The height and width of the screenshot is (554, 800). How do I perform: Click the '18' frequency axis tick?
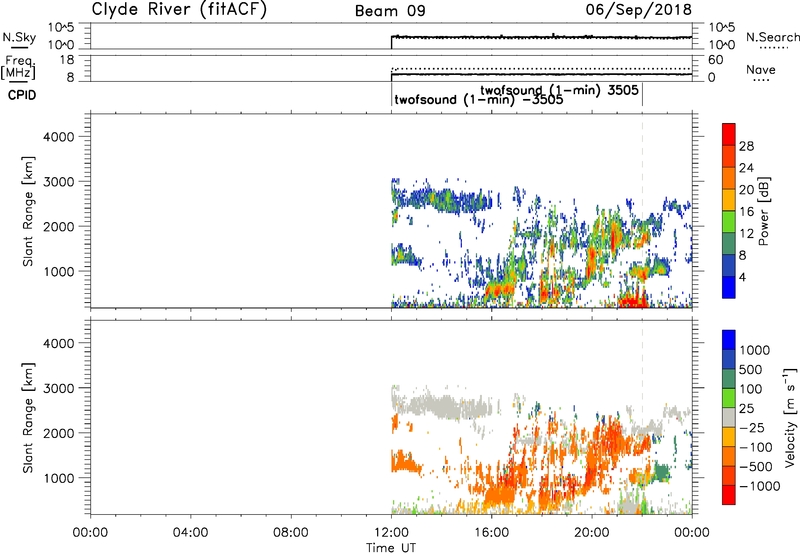(x=67, y=60)
